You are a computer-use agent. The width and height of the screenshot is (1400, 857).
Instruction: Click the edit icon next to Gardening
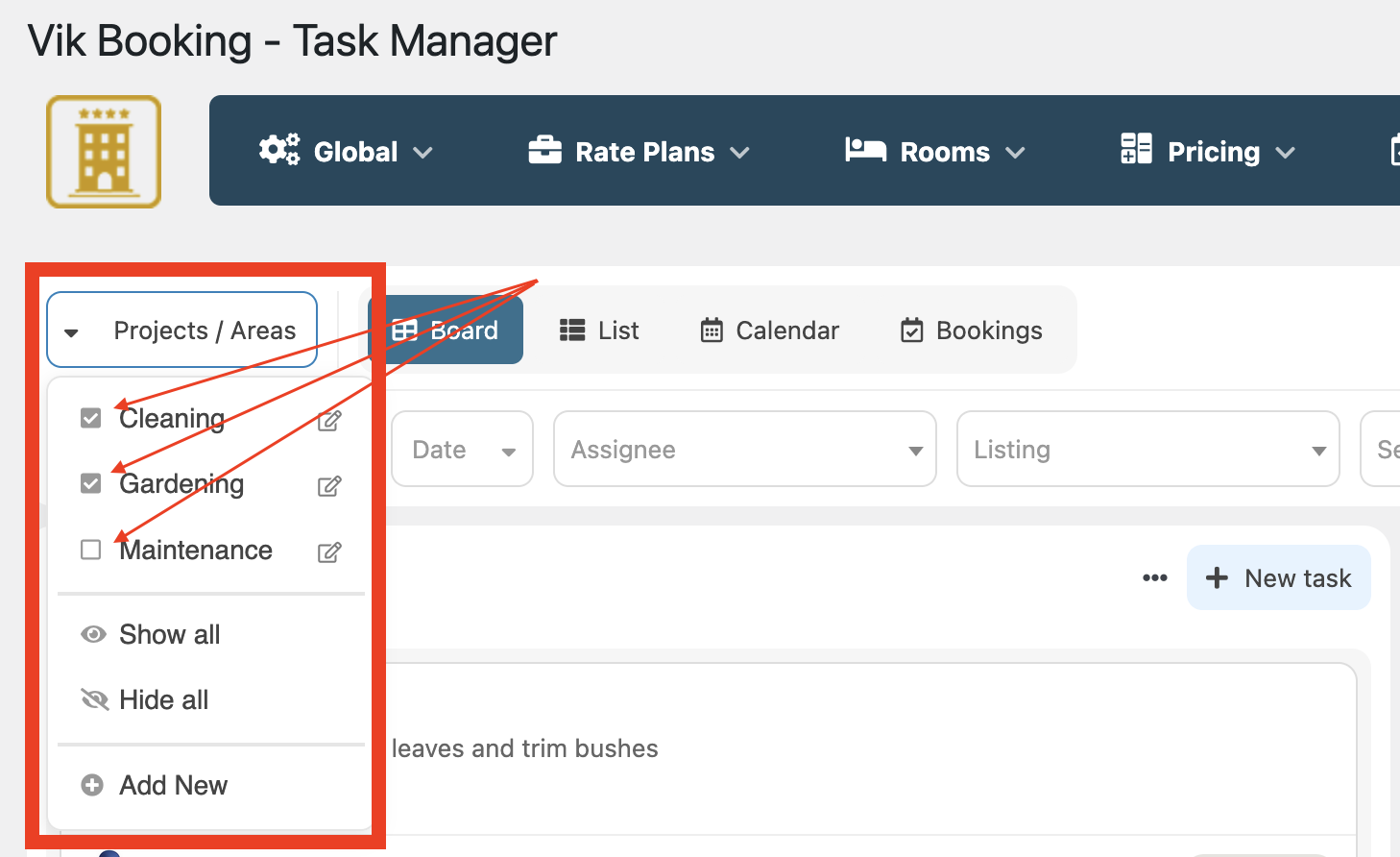329,486
